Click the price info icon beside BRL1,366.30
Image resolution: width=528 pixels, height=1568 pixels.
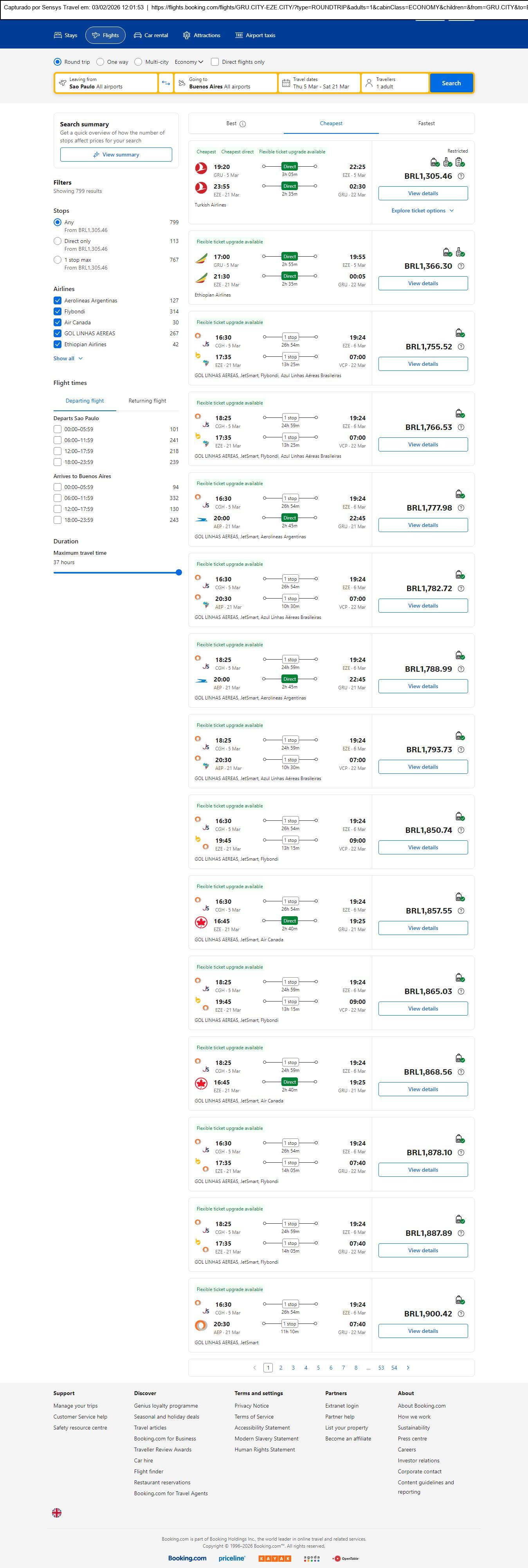[x=460, y=266]
